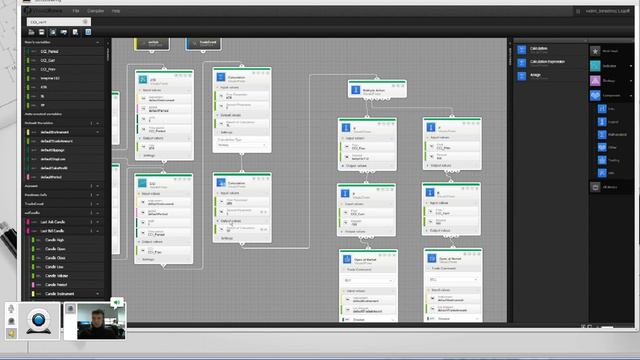Click the fifth toolbar icon in the row
640x360 pixels.
(76, 32)
